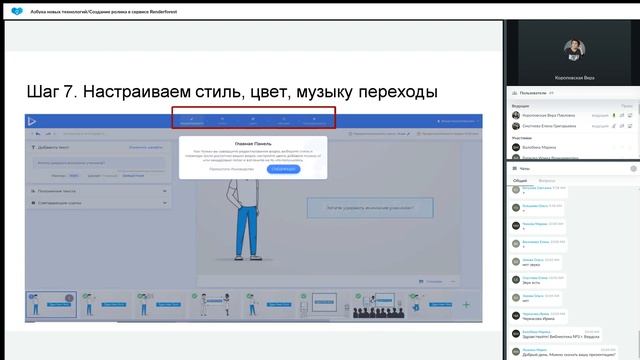Click the blue Следующая button in the dialog
Image resolution: width=640 pixels, height=360 pixels.
(x=284, y=169)
